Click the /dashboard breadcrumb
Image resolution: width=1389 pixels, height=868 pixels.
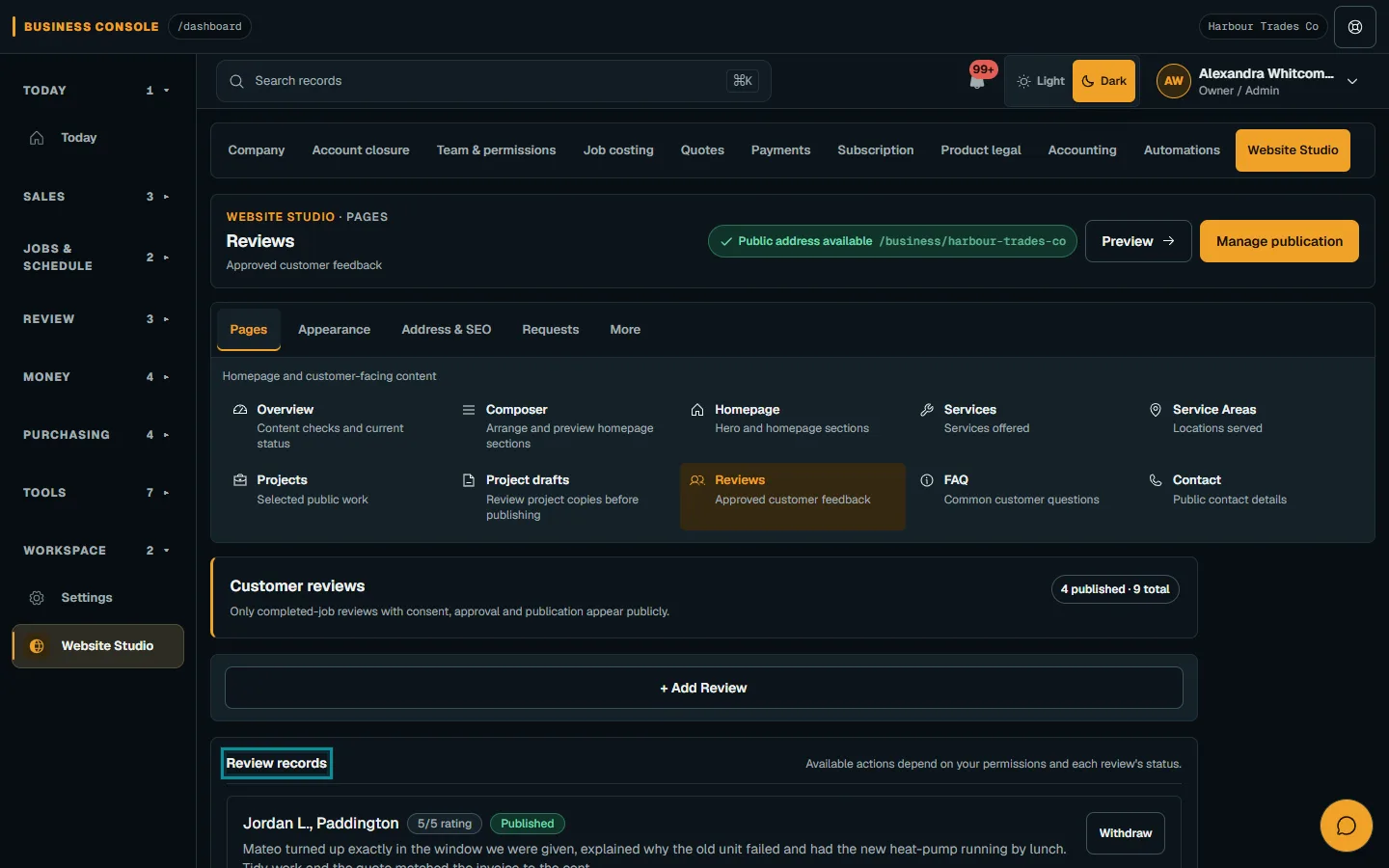click(x=209, y=27)
